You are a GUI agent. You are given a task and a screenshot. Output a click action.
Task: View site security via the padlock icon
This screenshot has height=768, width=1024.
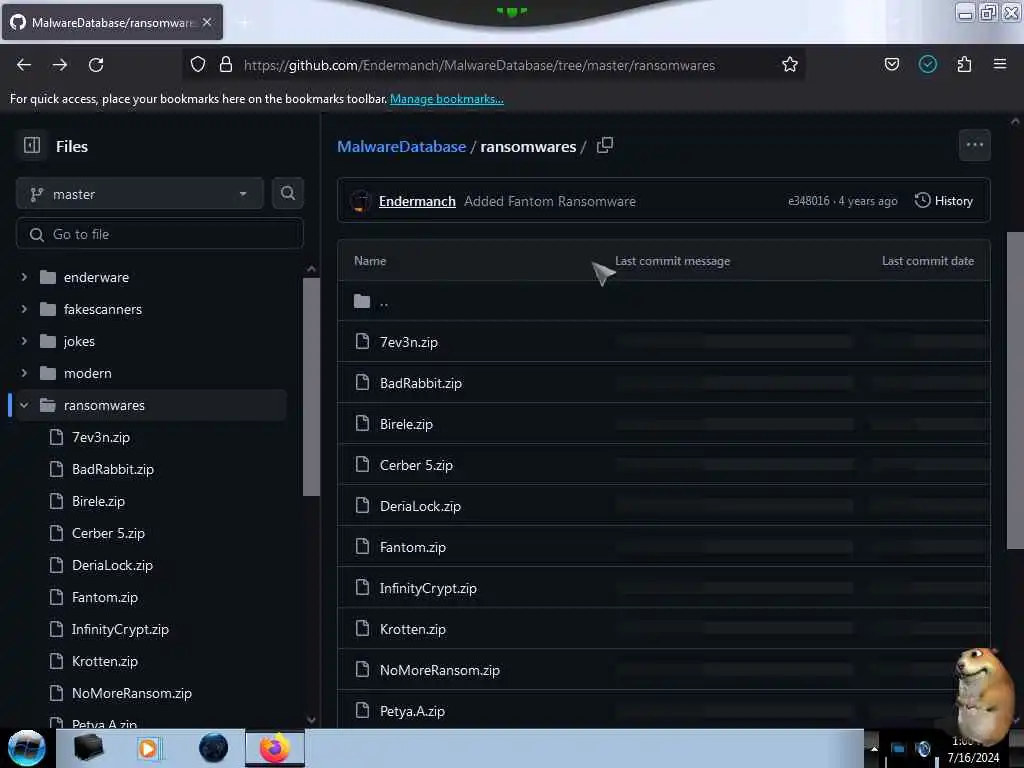(x=226, y=64)
